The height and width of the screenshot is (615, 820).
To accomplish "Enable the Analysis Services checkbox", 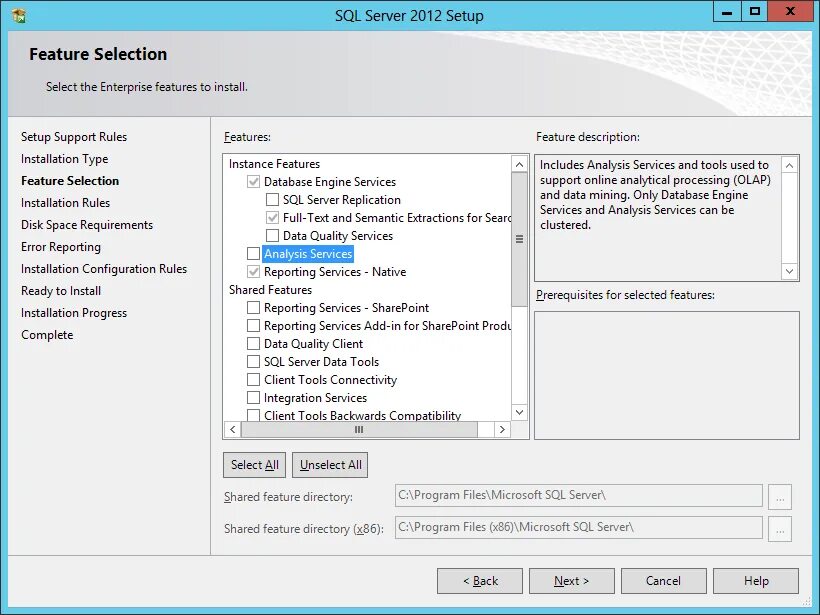I will coord(254,254).
